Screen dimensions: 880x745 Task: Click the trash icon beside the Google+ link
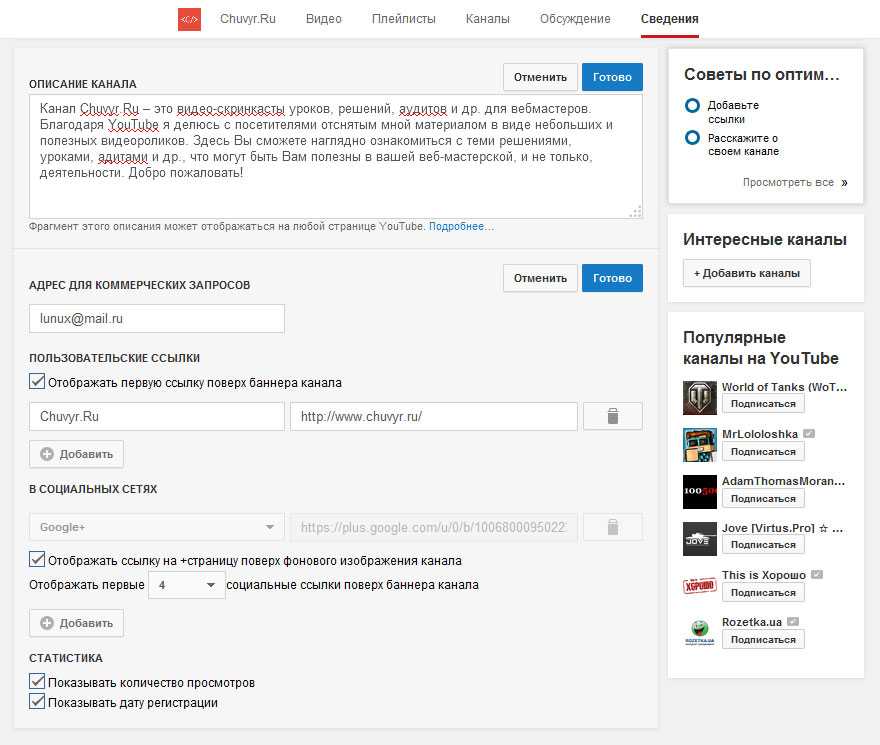click(x=612, y=527)
